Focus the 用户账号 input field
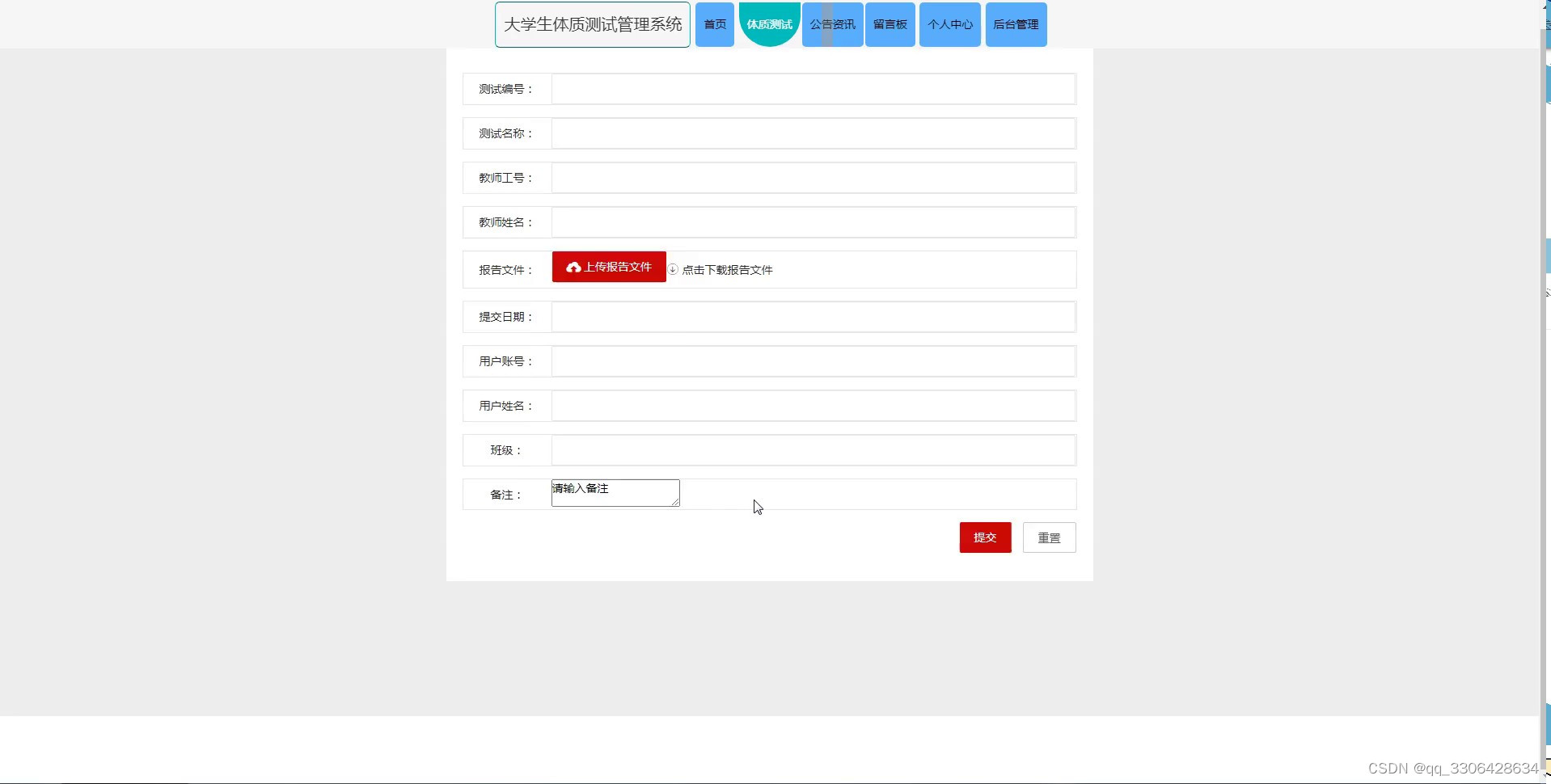 click(814, 361)
